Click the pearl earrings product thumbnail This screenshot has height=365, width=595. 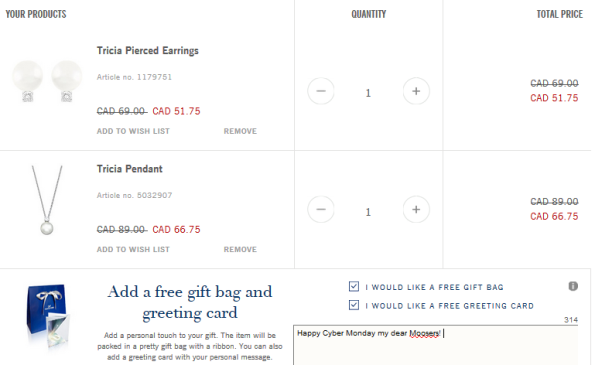pos(47,81)
